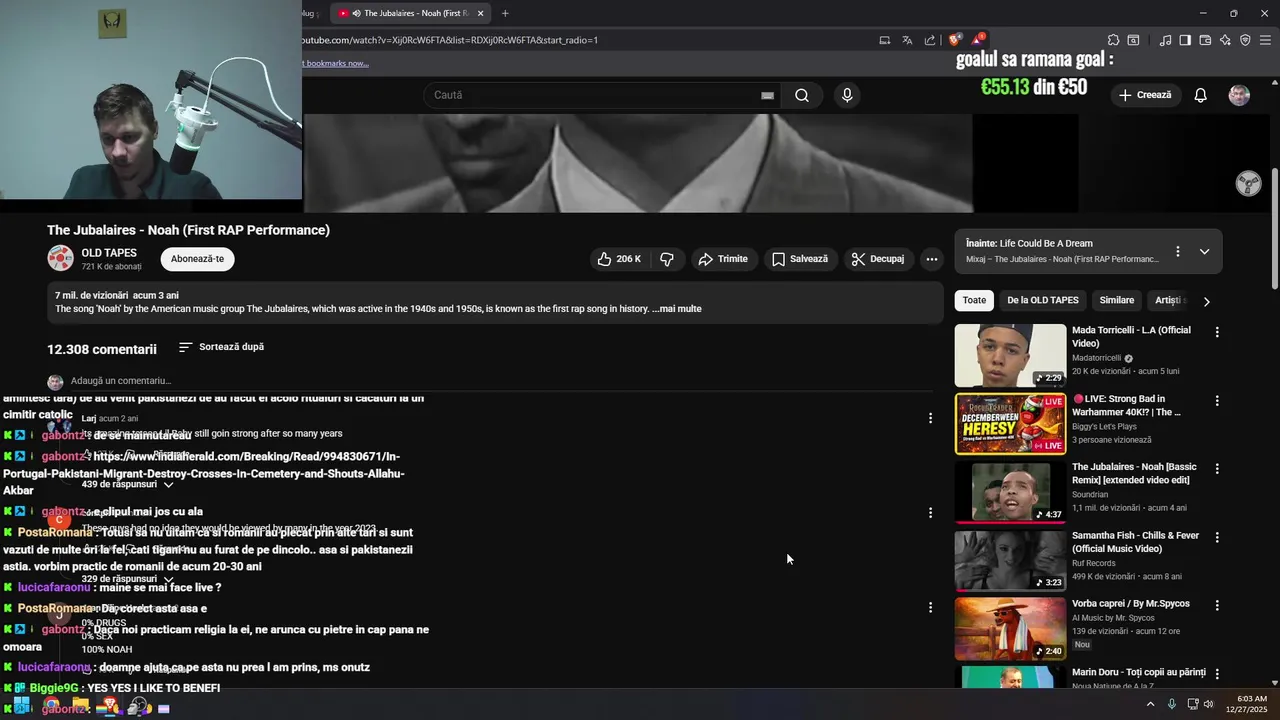Select De la OLD TAPES chip
This screenshot has height=720, width=1280.
(x=1043, y=300)
